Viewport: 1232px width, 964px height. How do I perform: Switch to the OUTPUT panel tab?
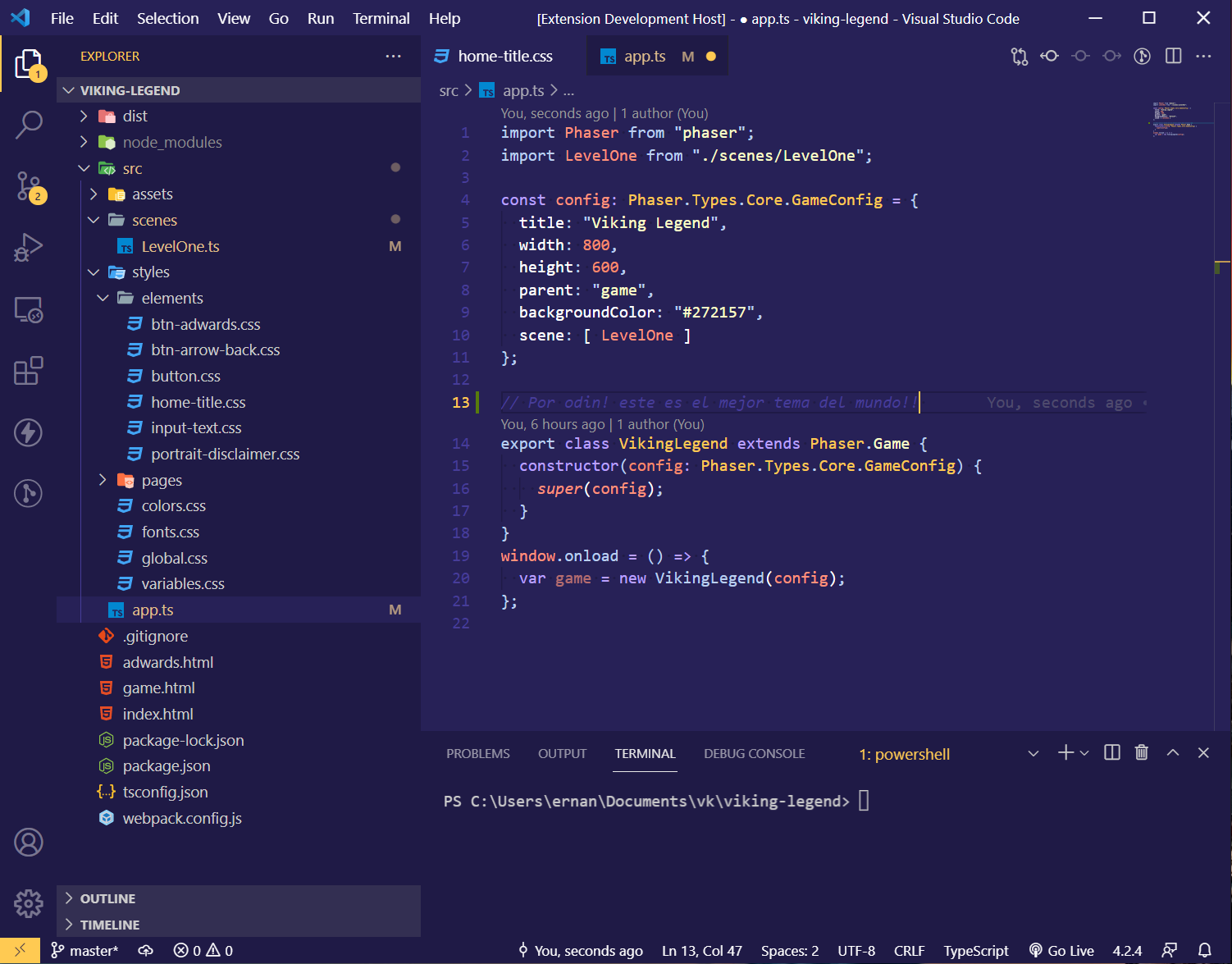563,753
